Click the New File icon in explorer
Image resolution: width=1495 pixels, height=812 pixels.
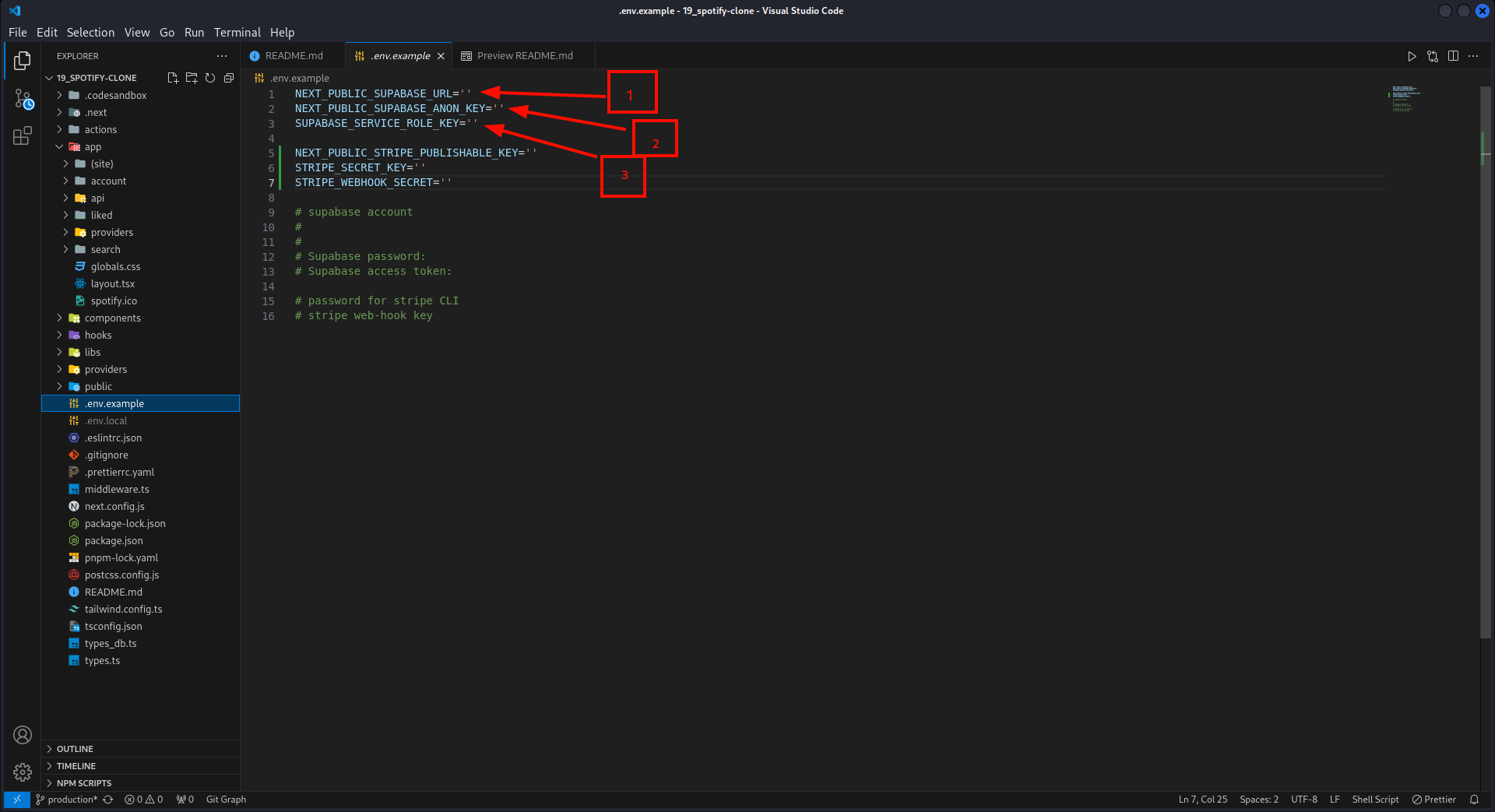point(173,78)
